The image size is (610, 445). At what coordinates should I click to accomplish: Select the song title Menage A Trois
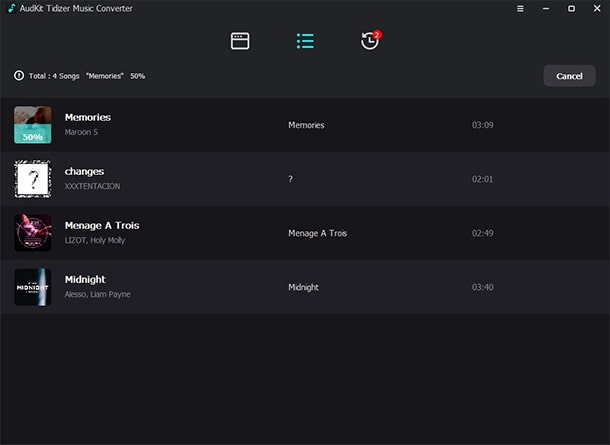pyautogui.click(x=102, y=226)
